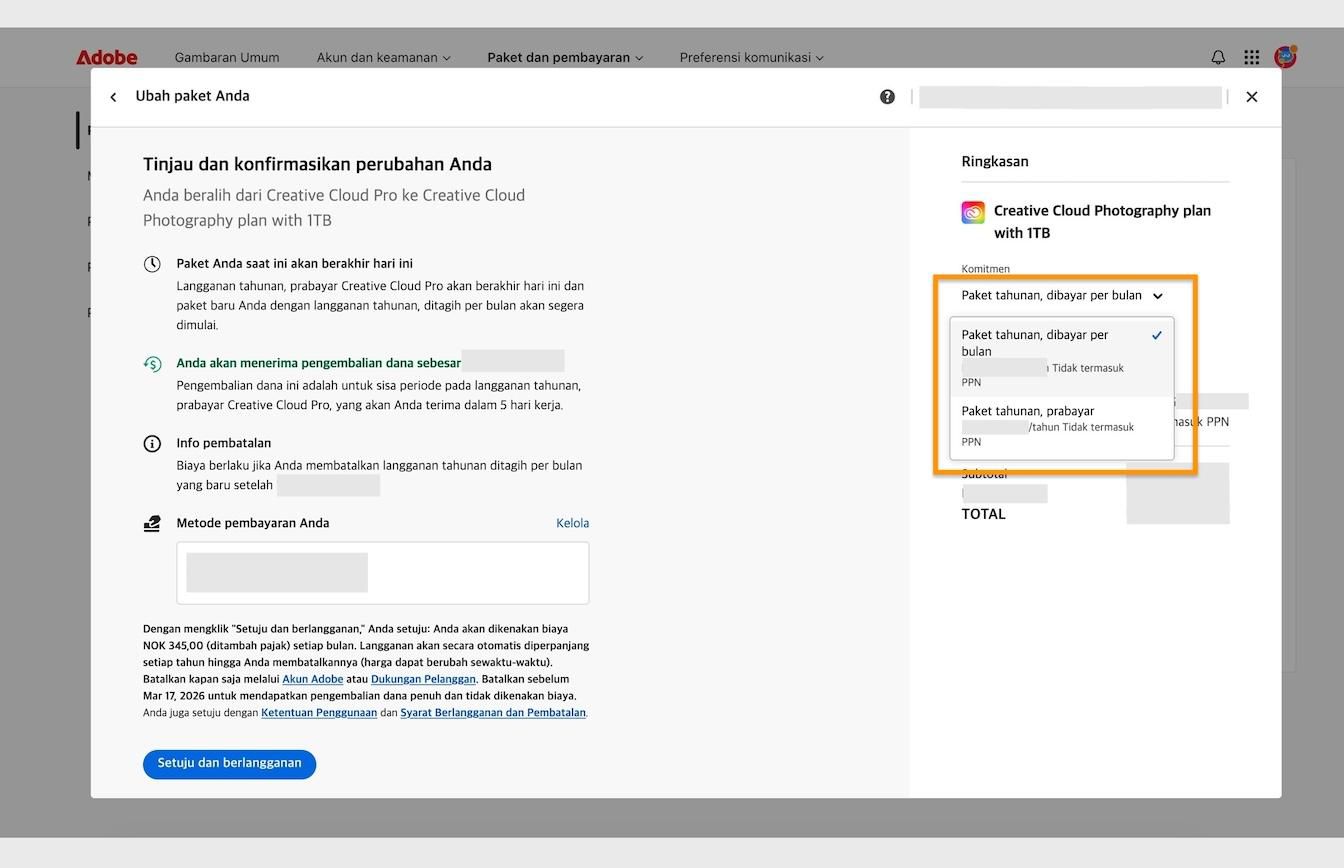The width and height of the screenshot is (1344, 868).
Task: Open the Akun Adobe link
Action: tap(313, 679)
